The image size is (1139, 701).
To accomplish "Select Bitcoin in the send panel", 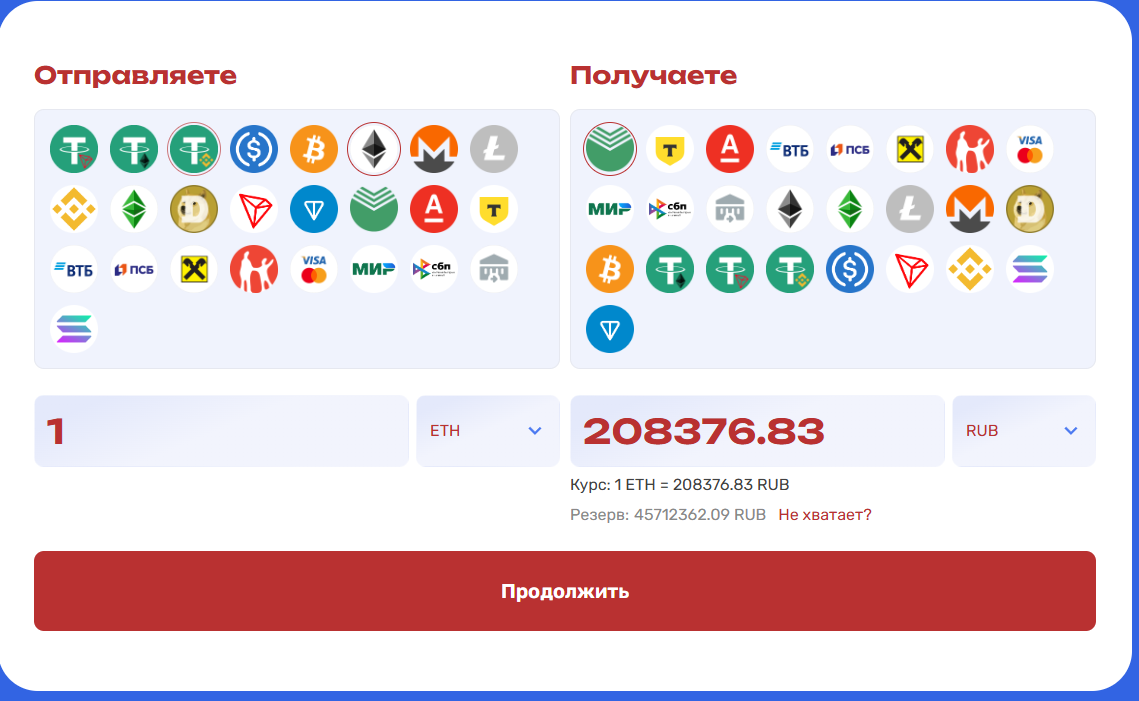I will click(x=314, y=149).
